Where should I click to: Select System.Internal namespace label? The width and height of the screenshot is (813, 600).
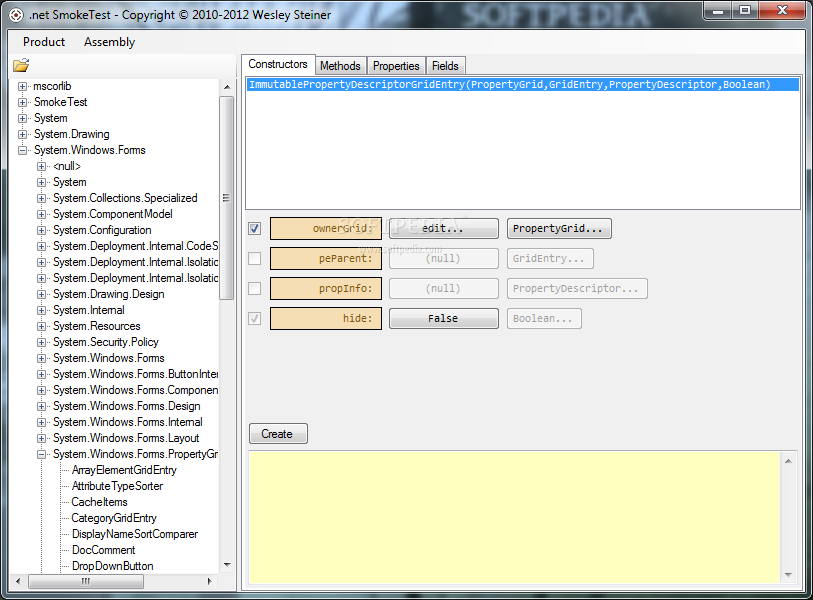(x=89, y=310)
